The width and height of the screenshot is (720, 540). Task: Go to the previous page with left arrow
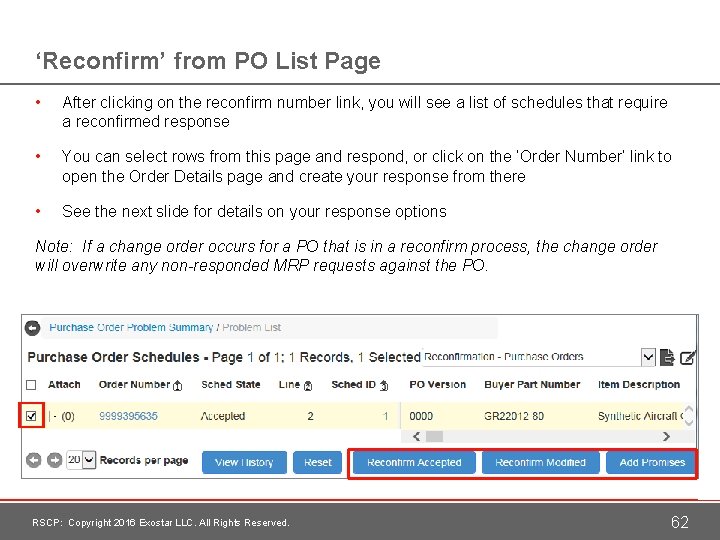(x=34, y=460)
